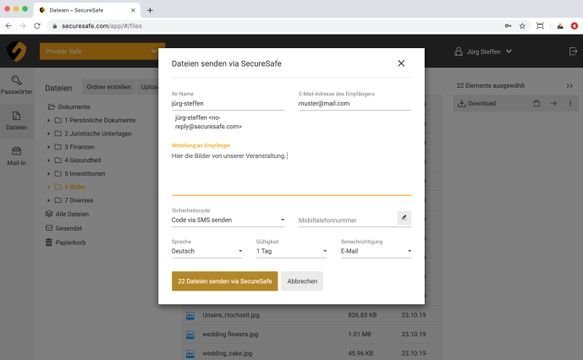
Task: Click image icon of wedding flowers.jpg
Action: click(x=190, y=335)
